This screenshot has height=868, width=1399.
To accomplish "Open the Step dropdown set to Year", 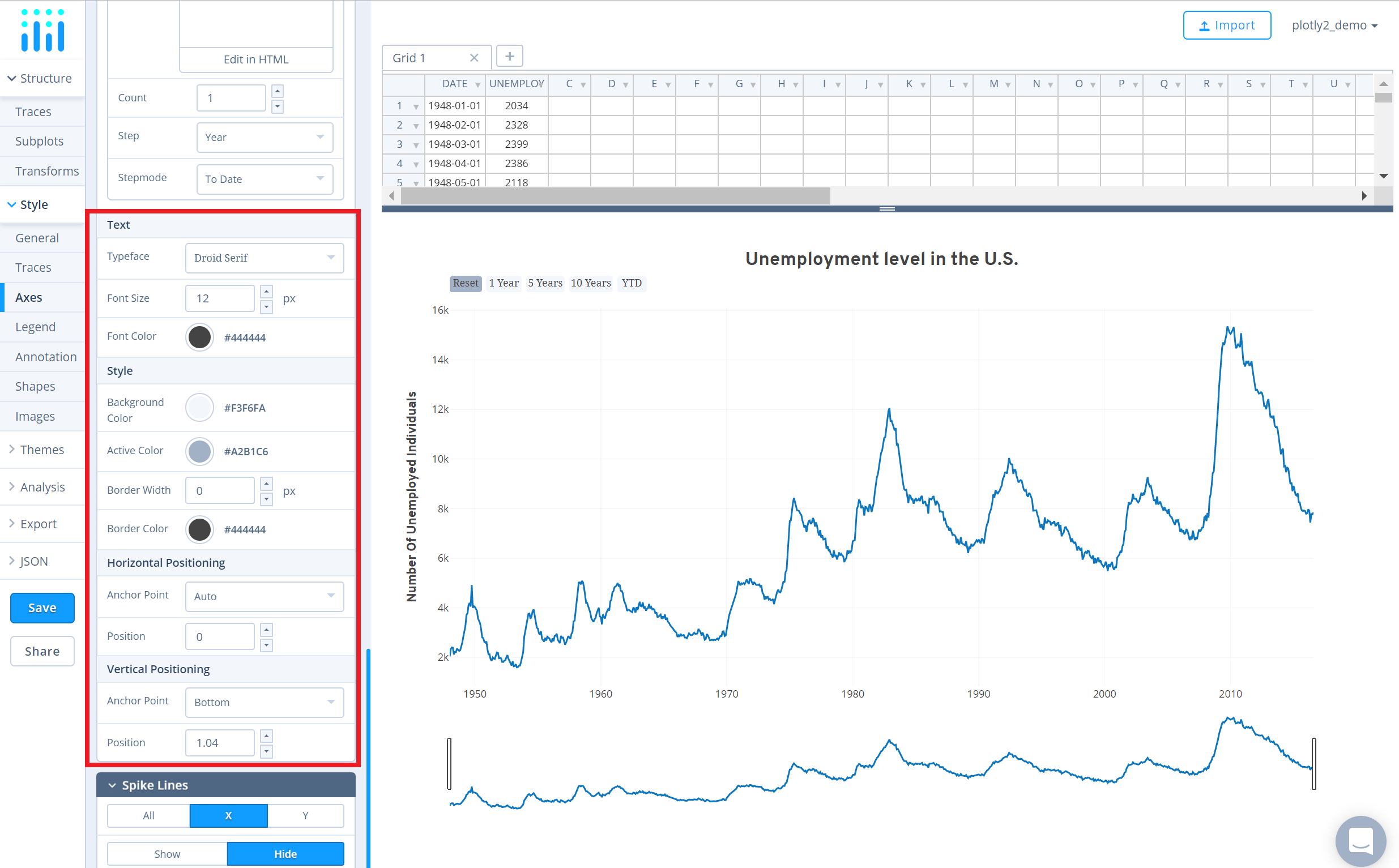I will coord(264,137).
